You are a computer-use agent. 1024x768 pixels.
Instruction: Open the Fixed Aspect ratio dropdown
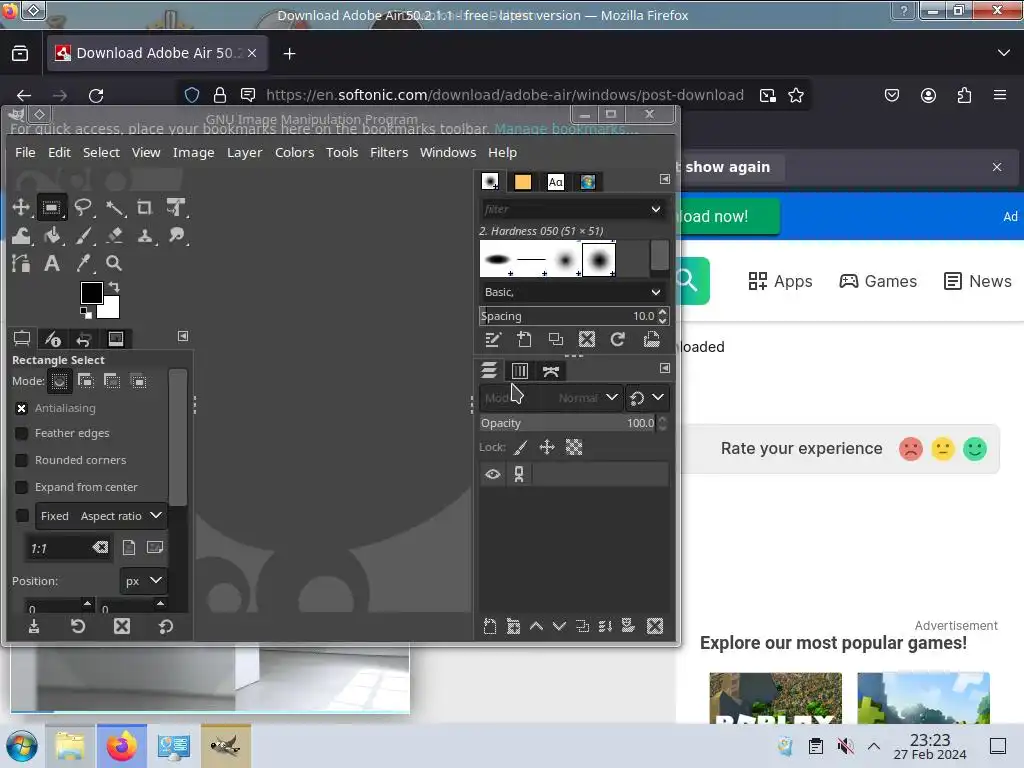101,515
